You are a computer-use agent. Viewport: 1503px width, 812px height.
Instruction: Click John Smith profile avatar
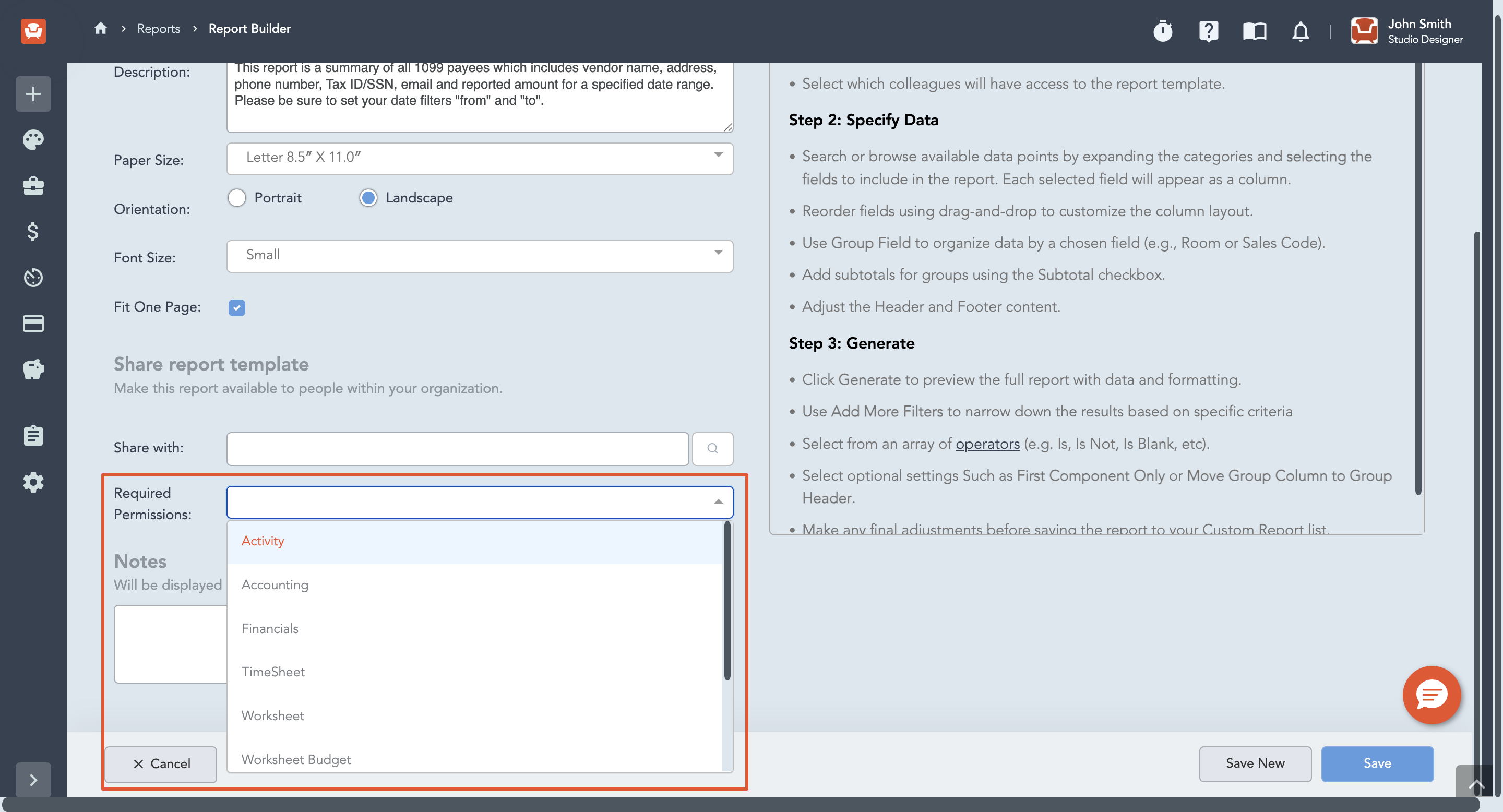(x=1364, y=31)
